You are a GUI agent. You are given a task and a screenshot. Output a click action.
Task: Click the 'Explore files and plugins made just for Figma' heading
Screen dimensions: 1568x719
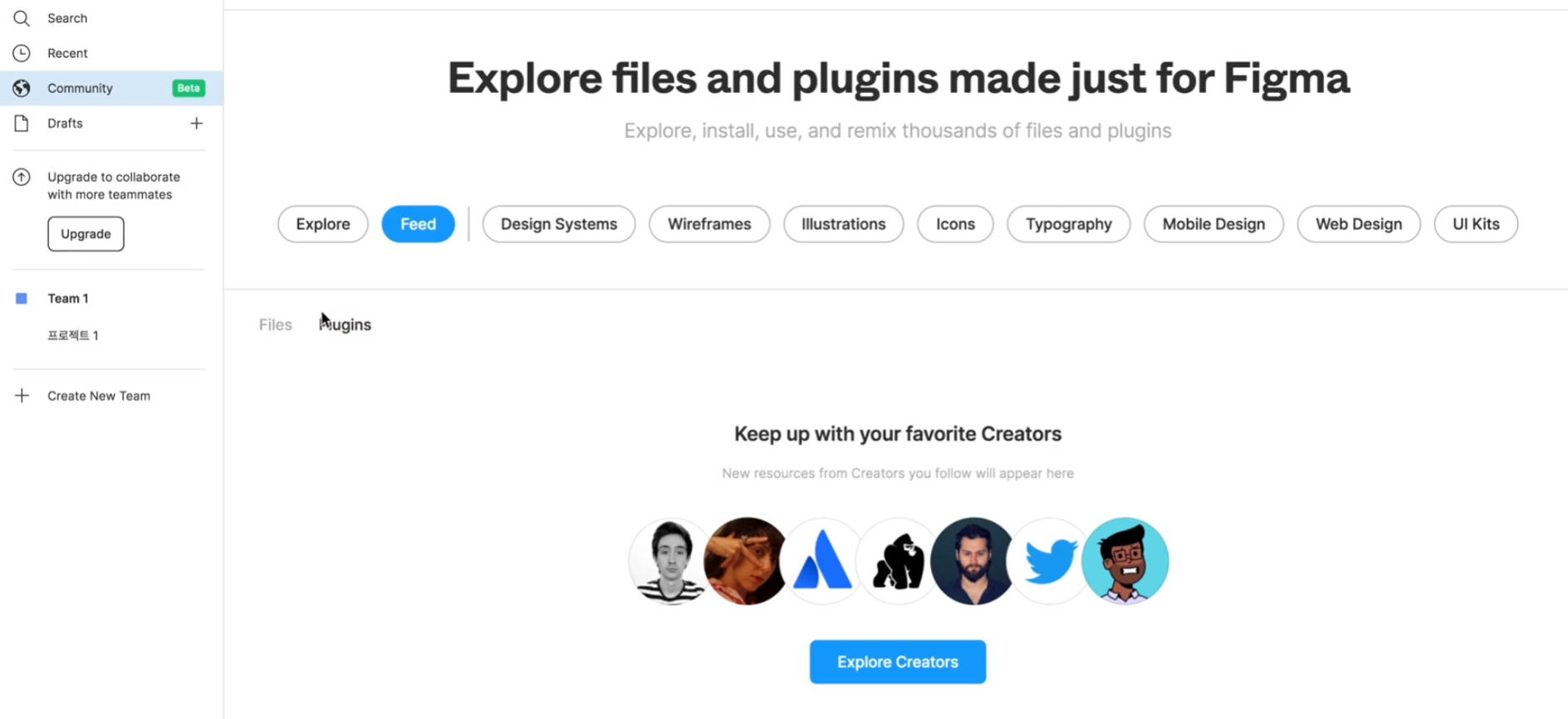tap(898, 79)
